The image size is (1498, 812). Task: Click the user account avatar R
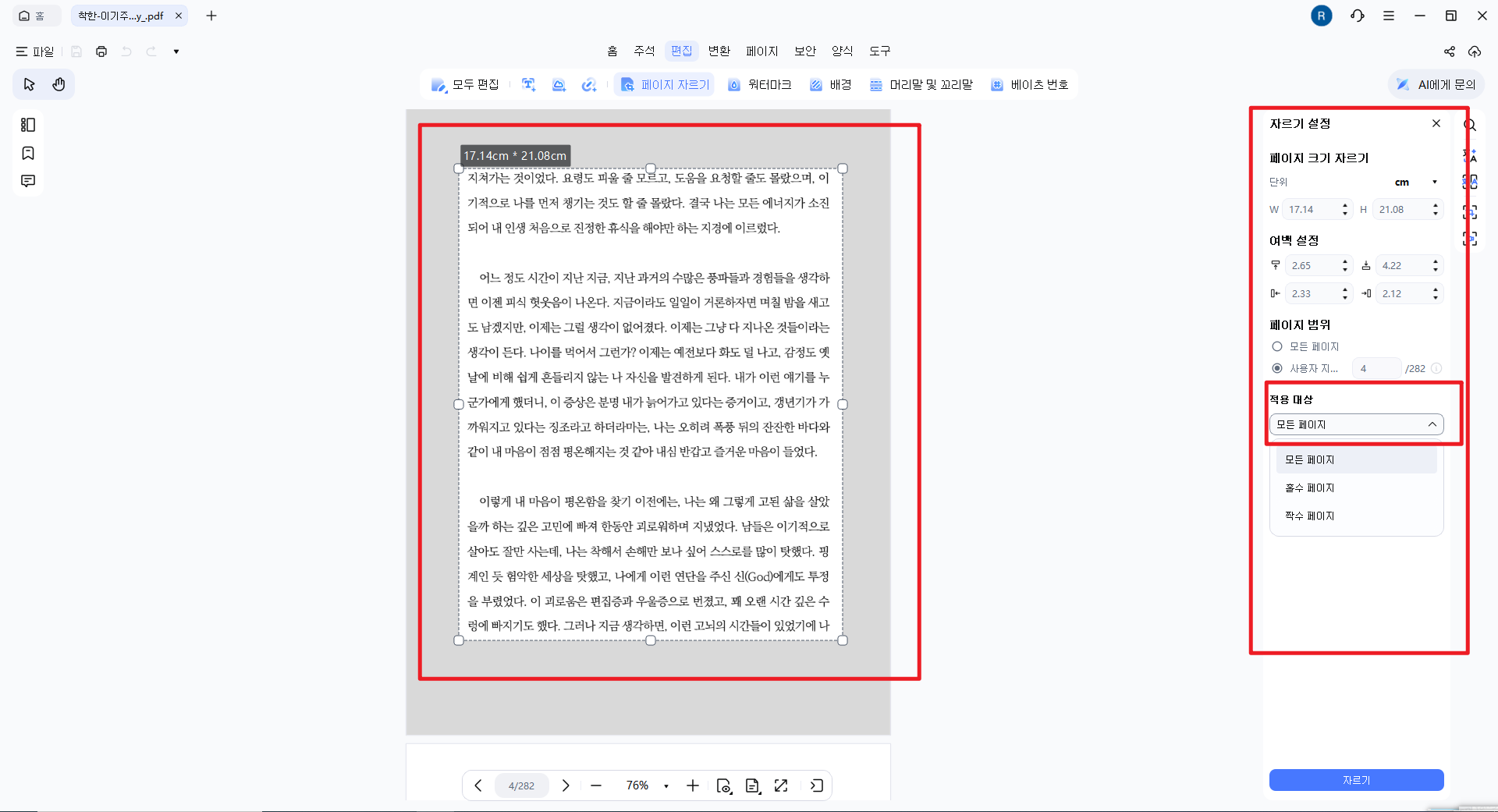[x=1322, y=16]
